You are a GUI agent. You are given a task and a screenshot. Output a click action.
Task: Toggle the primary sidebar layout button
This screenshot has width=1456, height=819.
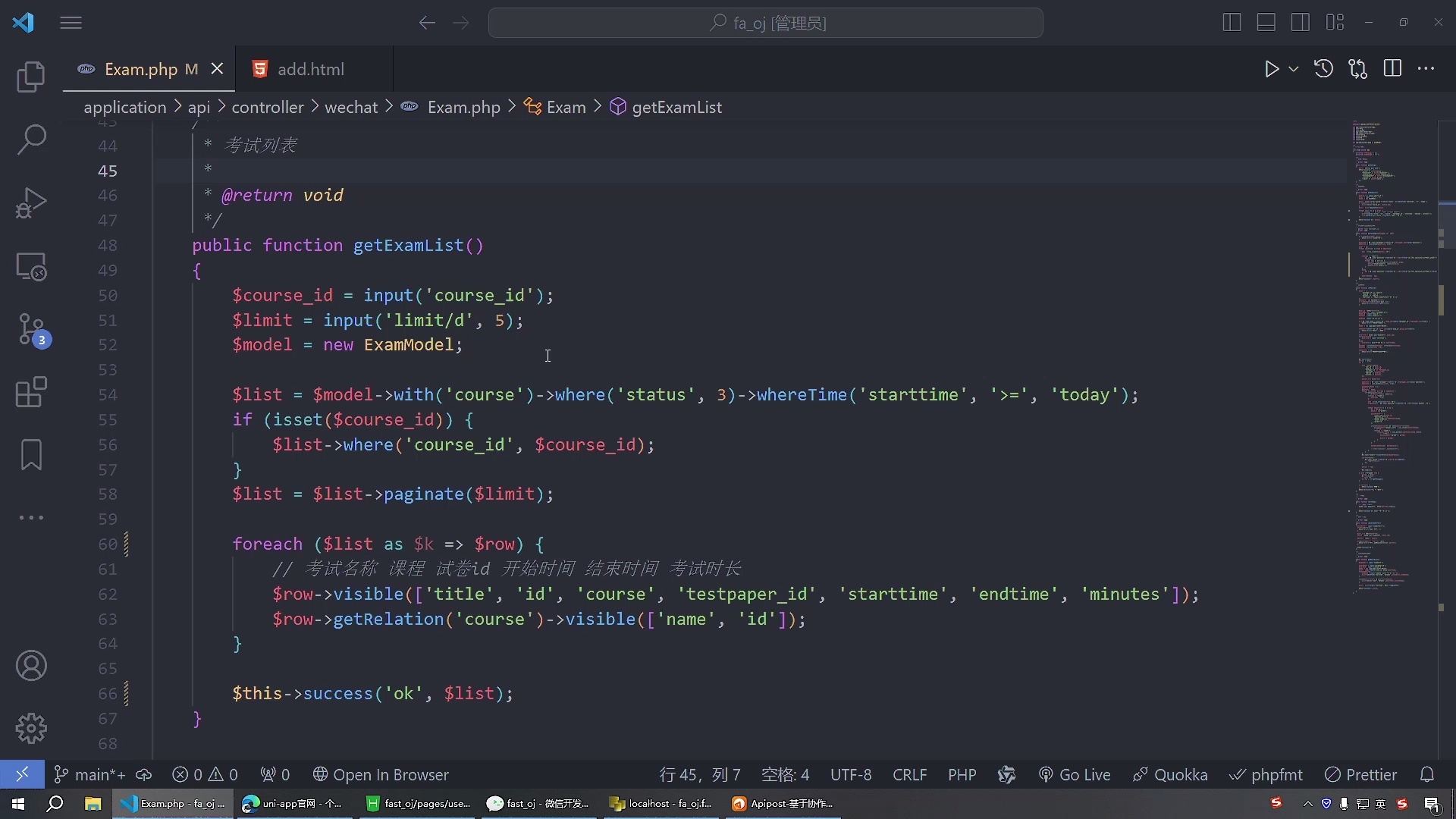click(1232, 23)
